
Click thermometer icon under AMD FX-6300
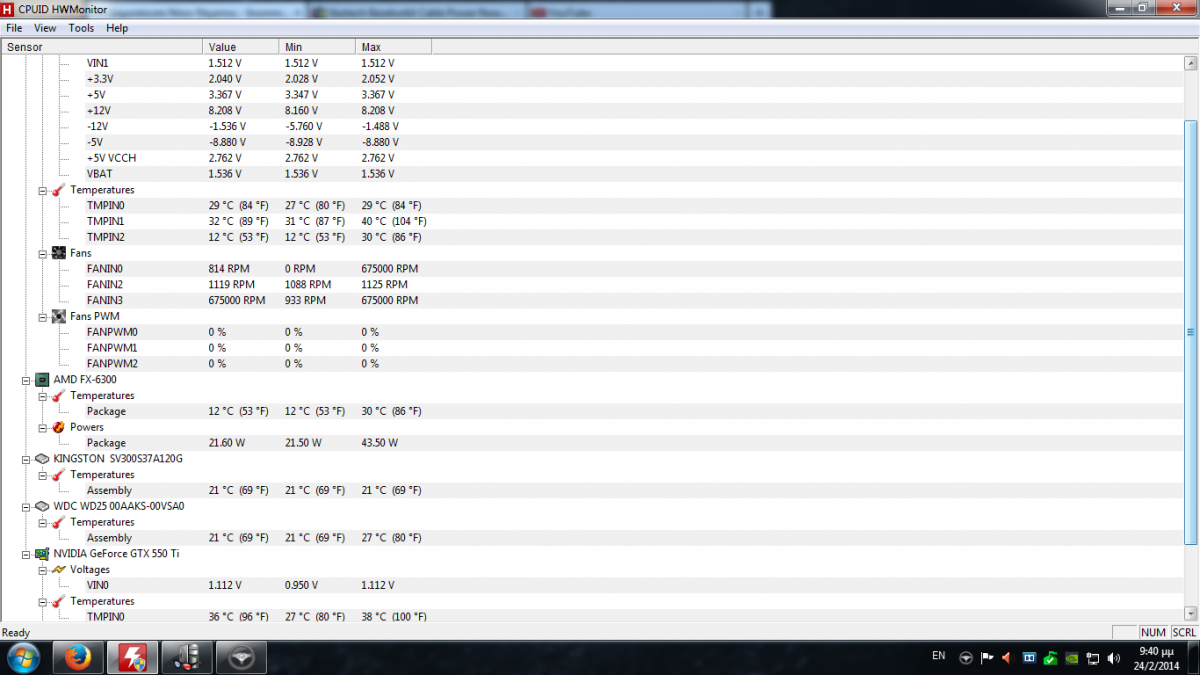coord(58,396)
